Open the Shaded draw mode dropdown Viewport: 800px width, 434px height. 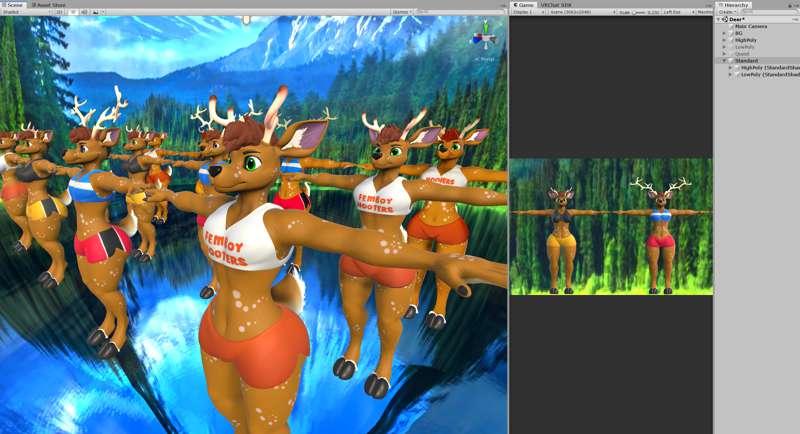[x=26, y=12]
